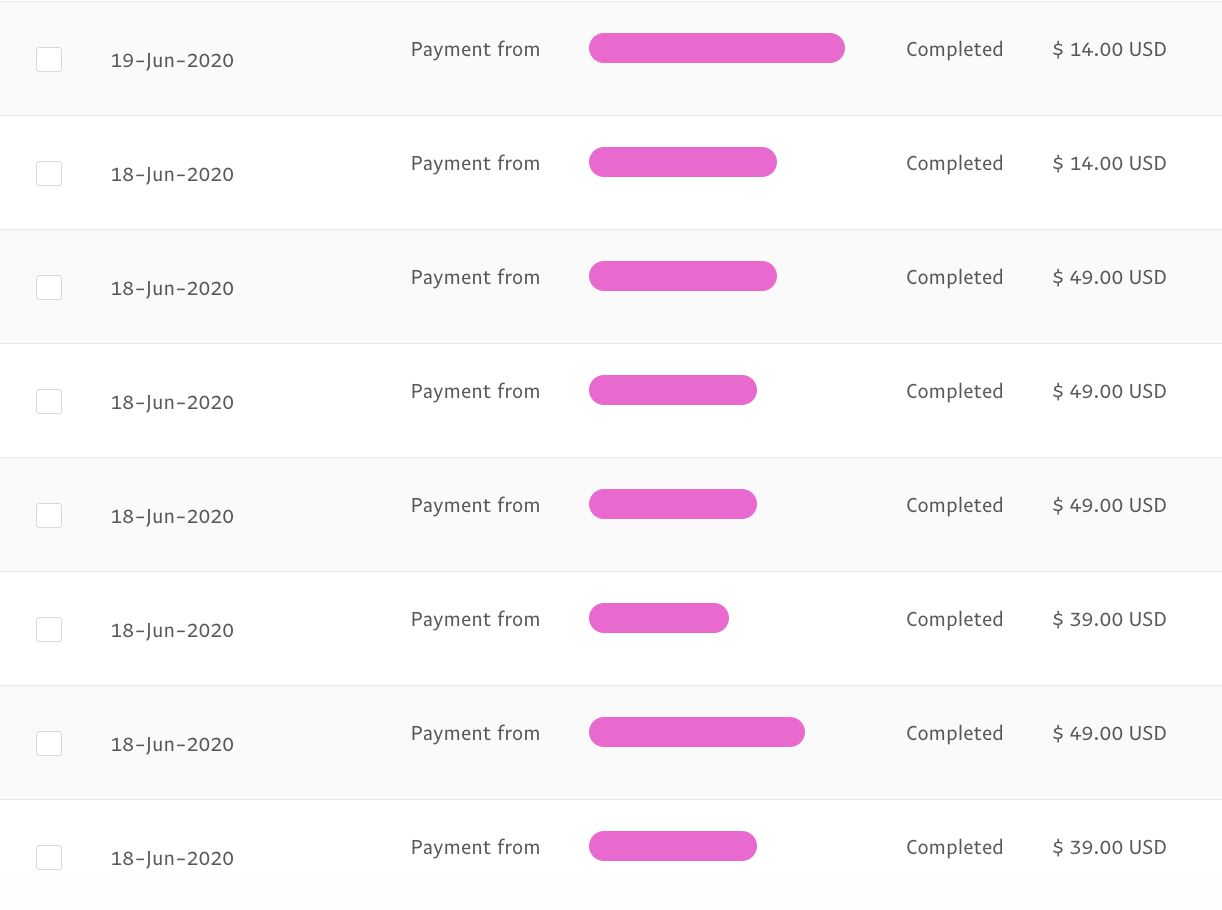
Task: Click the Completed status in the first row
Action: (954, 50)
